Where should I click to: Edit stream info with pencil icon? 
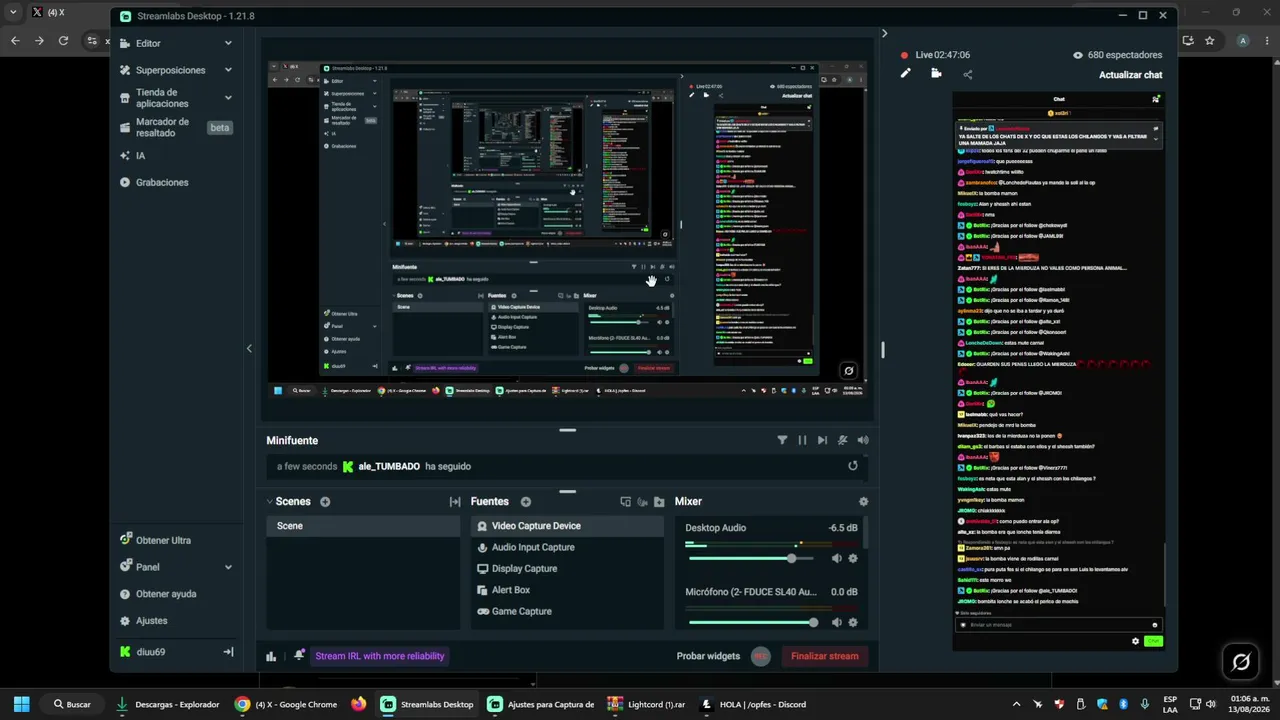point(906,73)
